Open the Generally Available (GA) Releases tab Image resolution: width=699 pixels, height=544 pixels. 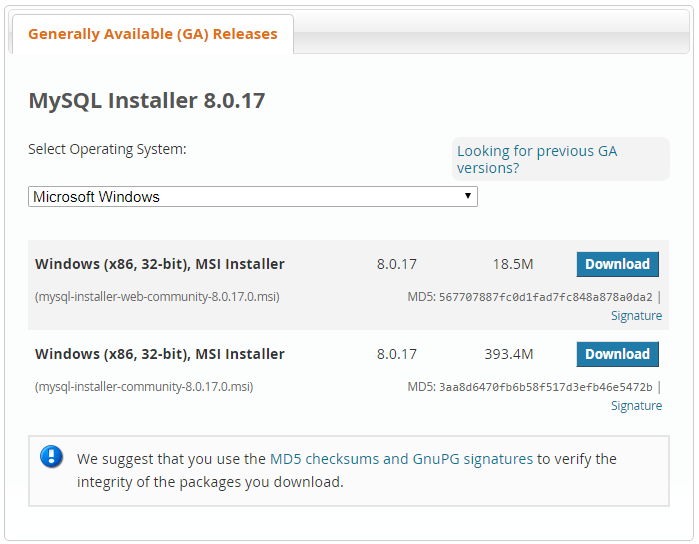[153, 34]
